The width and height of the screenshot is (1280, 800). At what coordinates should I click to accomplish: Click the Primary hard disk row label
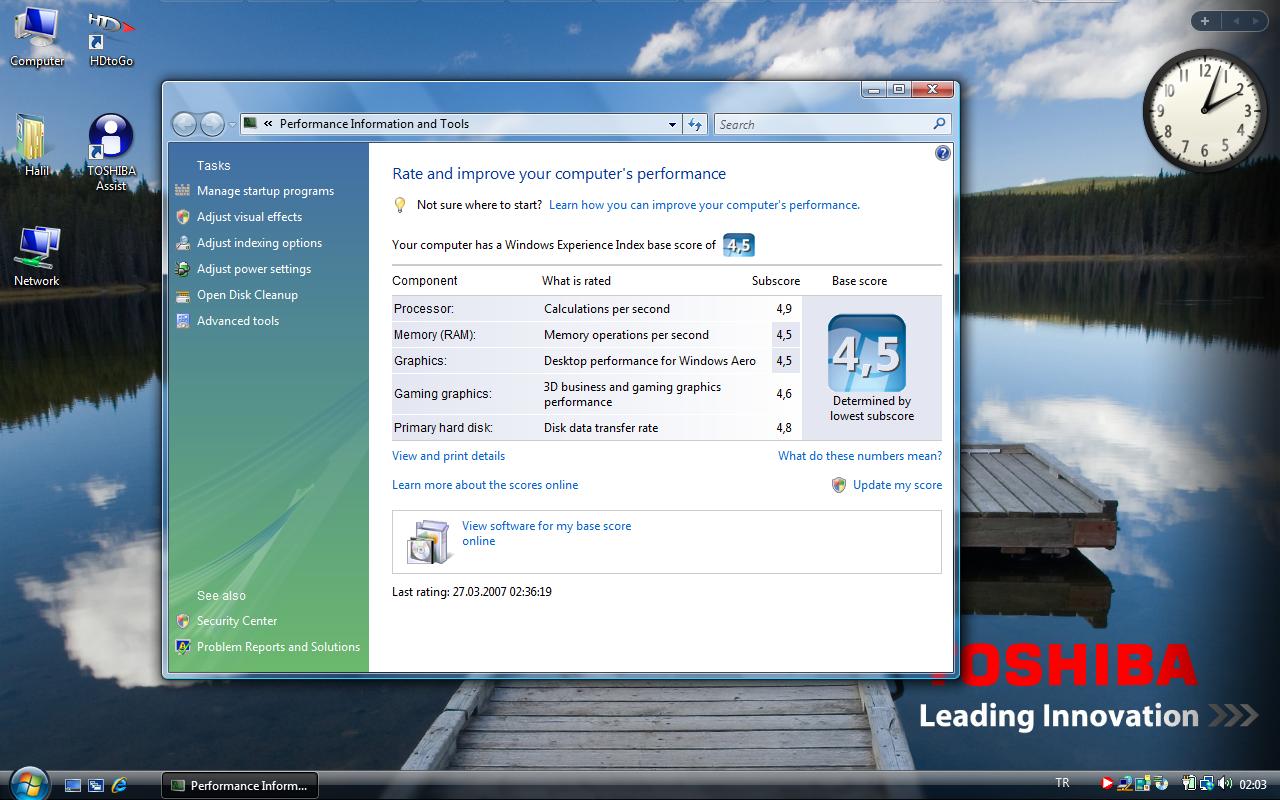[x=443, y=428]
